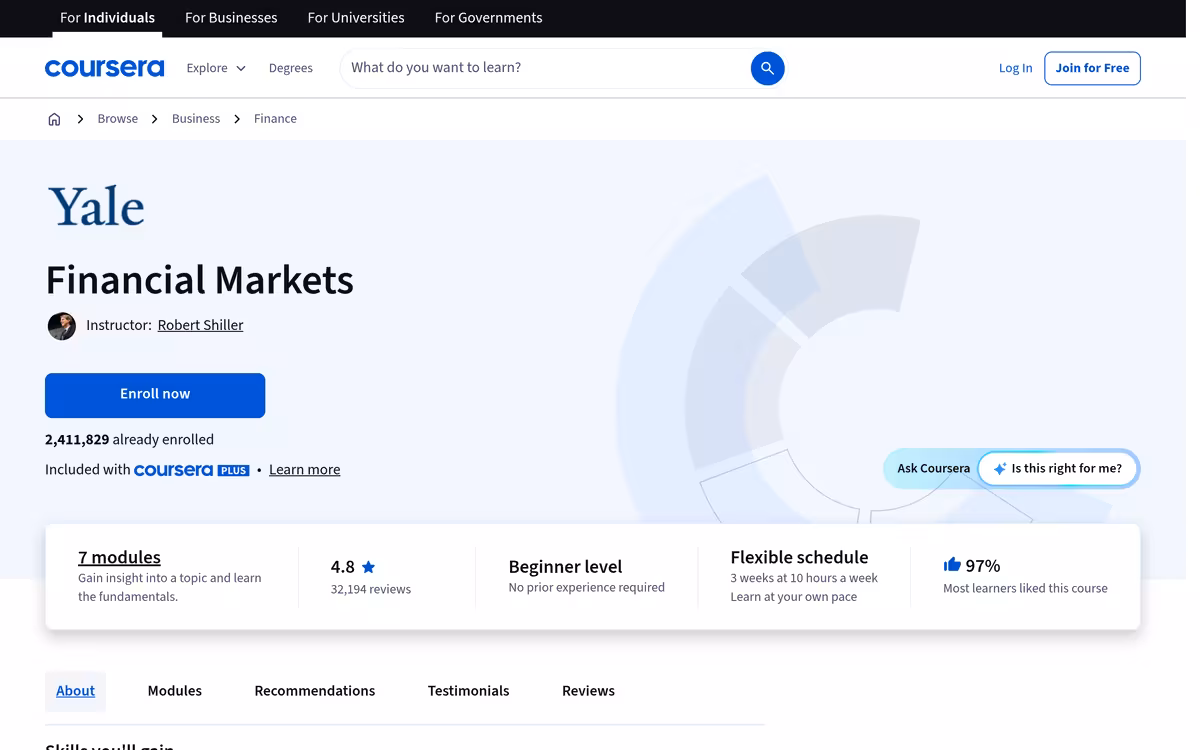Image resolution: width=1200 pixels, height=750 pixels.
Task: Click the Log In link
Action: 1015,68
